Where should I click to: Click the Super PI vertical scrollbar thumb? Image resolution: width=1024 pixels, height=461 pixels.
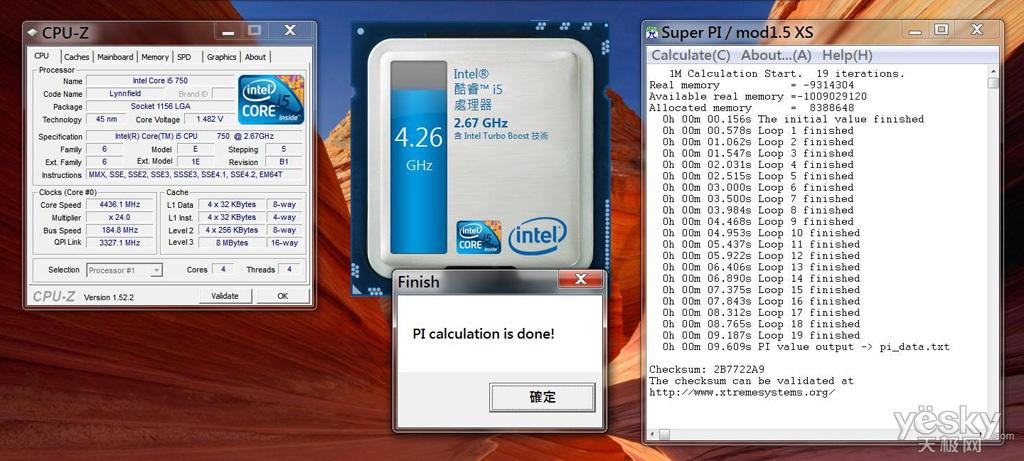point(993,84)
